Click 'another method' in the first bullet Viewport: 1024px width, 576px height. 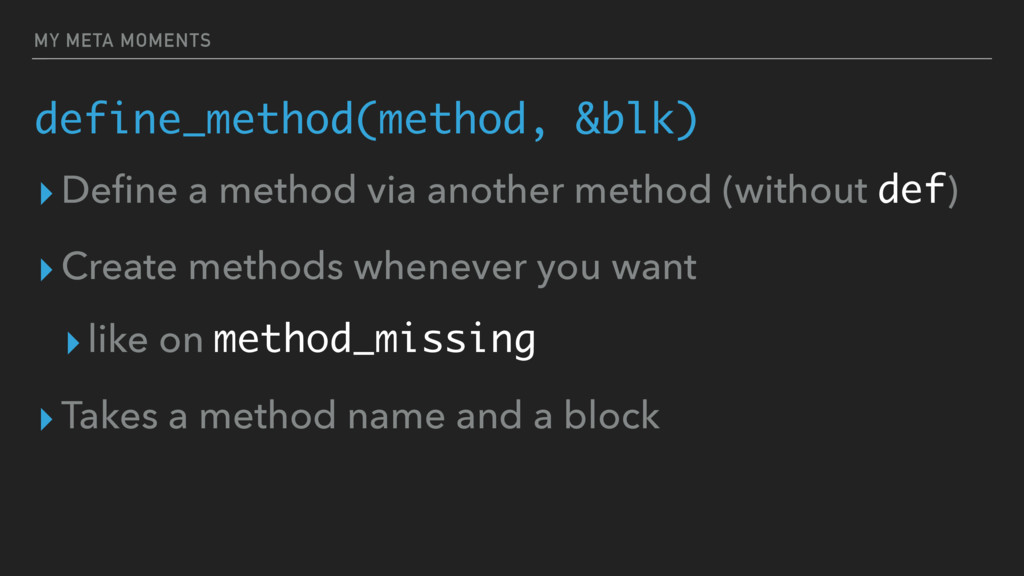(569, 190)
